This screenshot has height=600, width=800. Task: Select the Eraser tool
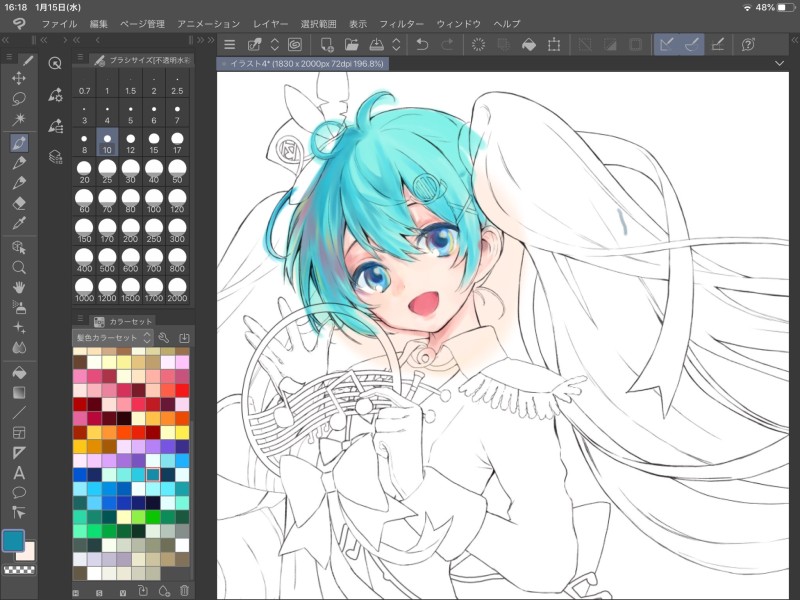click(19, 203)
